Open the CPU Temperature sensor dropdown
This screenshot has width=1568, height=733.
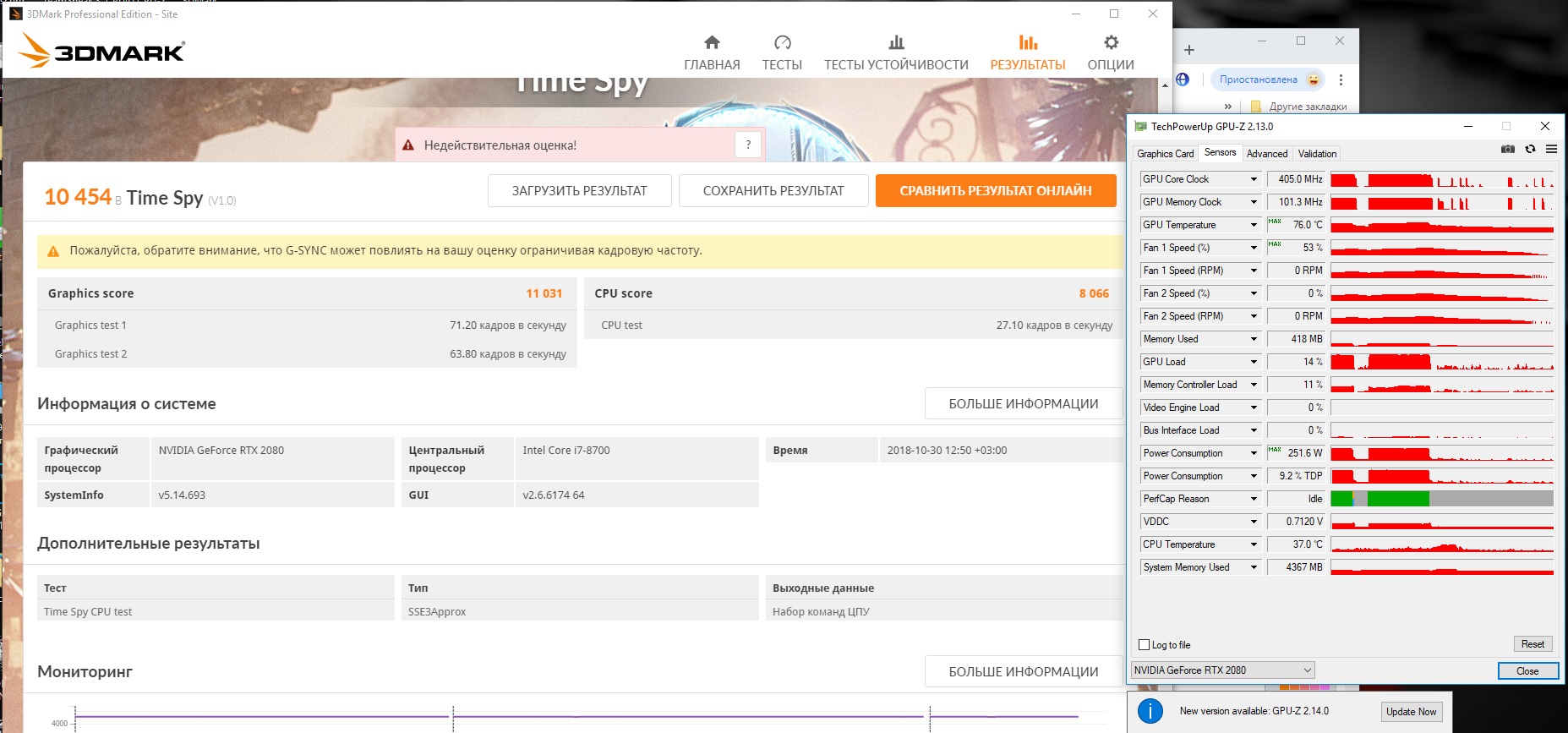coord(1254,544)
